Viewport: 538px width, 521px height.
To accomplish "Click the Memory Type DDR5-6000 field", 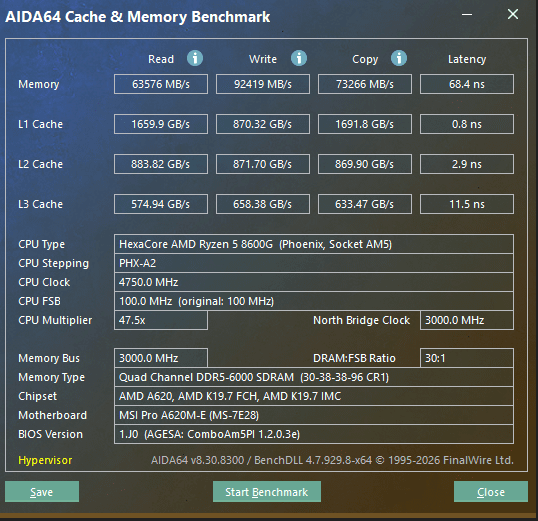I will click(314, 377).
